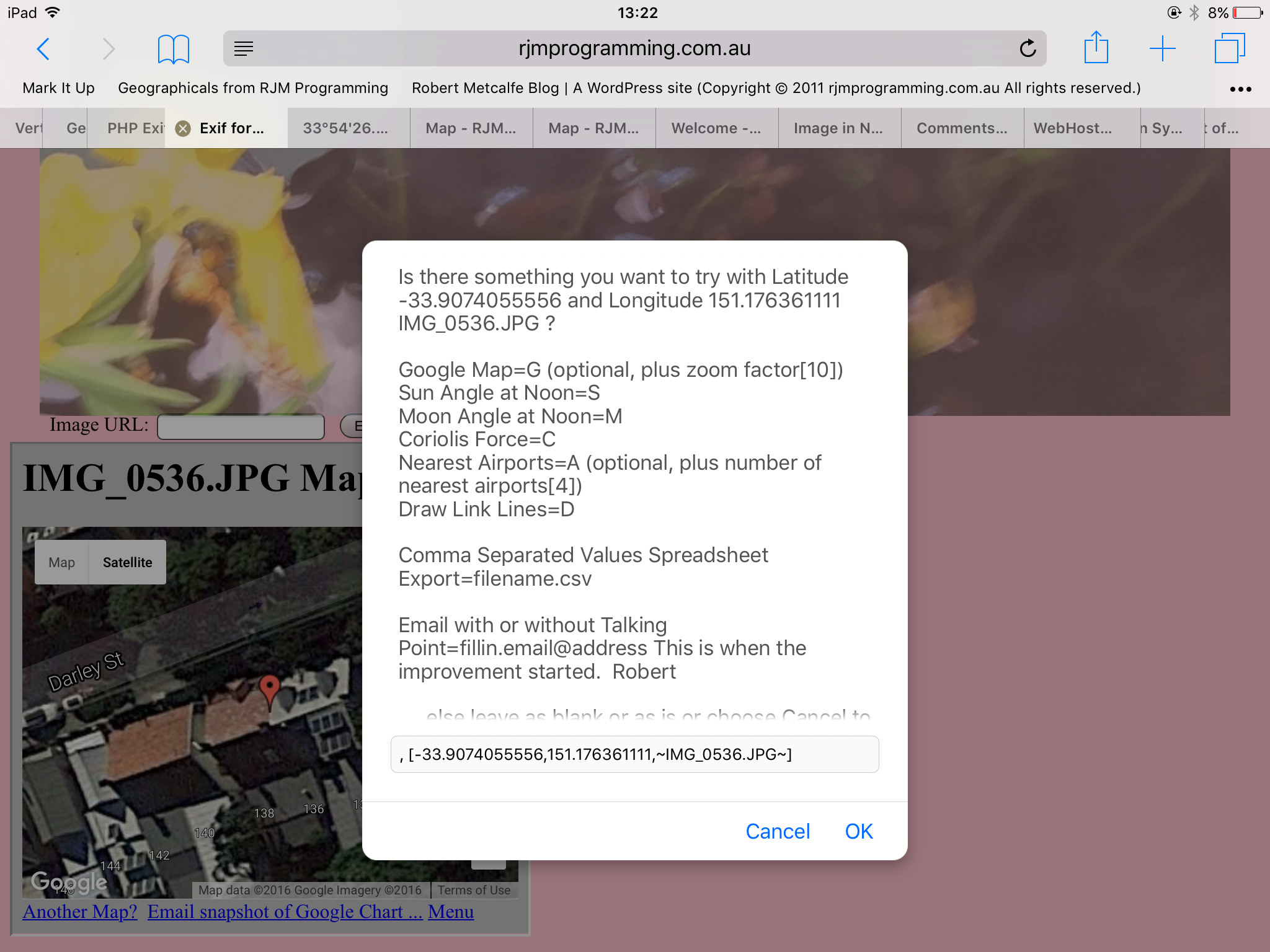Click the dialog's coordinates text field
The image size is (1270, 952).
click(634, 754)
